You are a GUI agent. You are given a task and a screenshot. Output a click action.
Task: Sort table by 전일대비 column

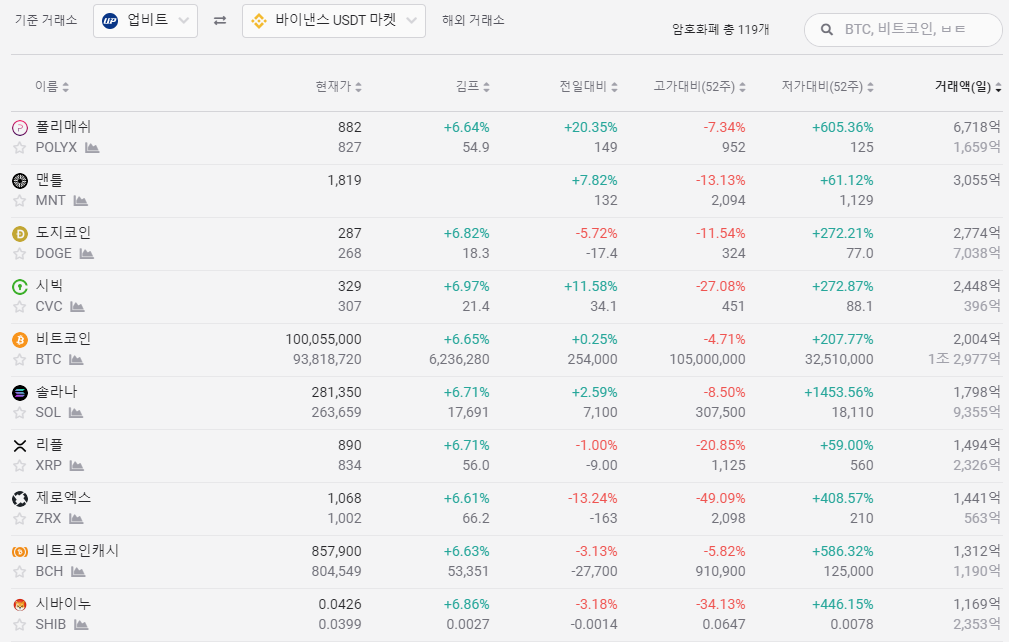pyautogui.click(x=588, y=87)
